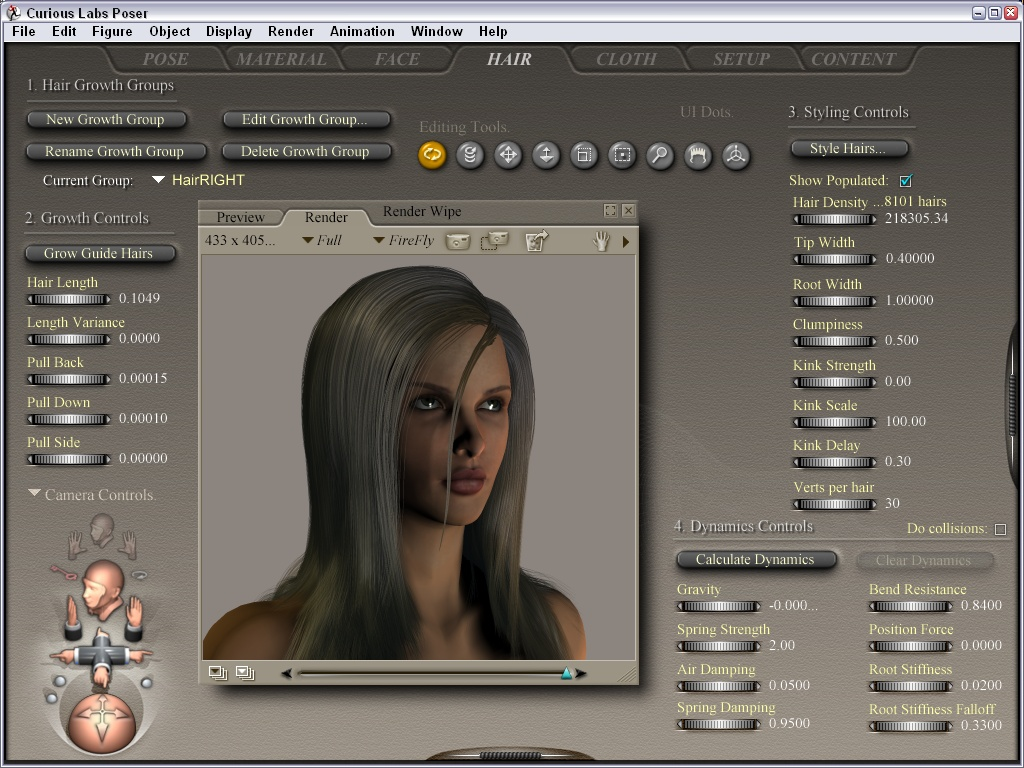Uncheck the Show Populated checkbox
The width and height of the screenshot is (1024, 768).
pyautogui.click(x=906, y=181)
